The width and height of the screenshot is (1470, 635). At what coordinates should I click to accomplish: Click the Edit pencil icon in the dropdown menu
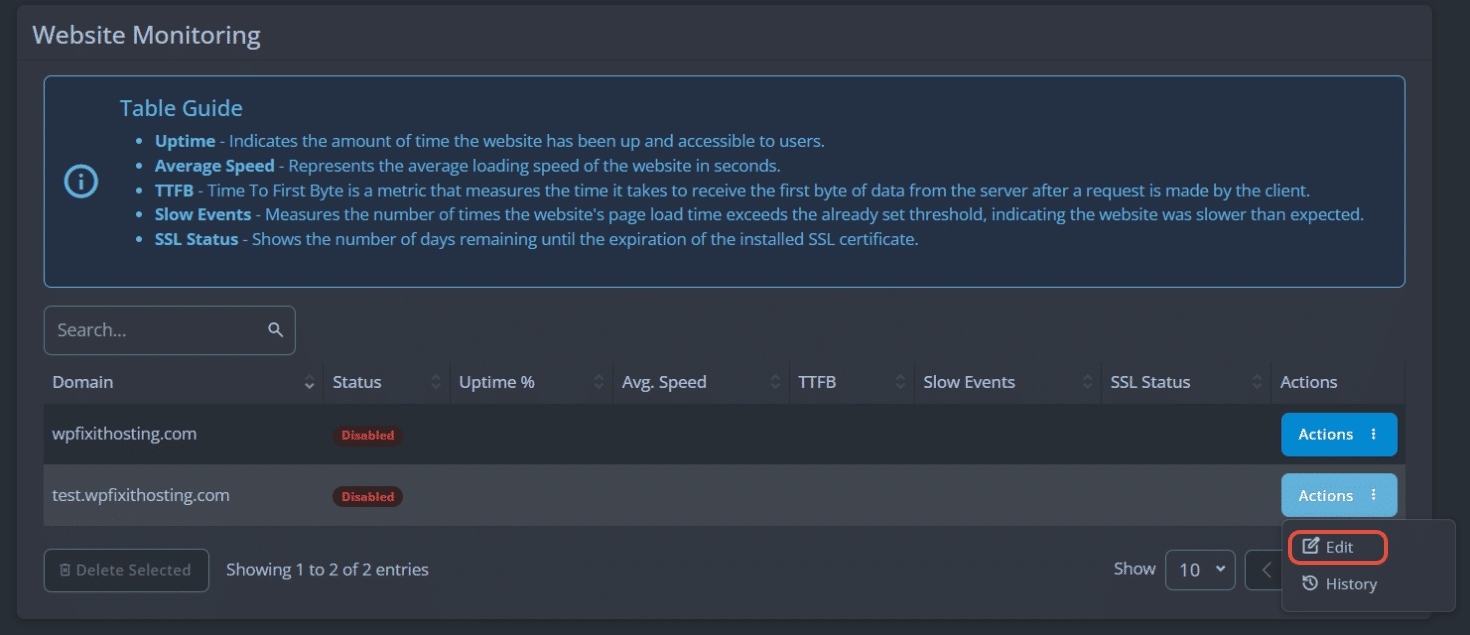point(1310,547)
